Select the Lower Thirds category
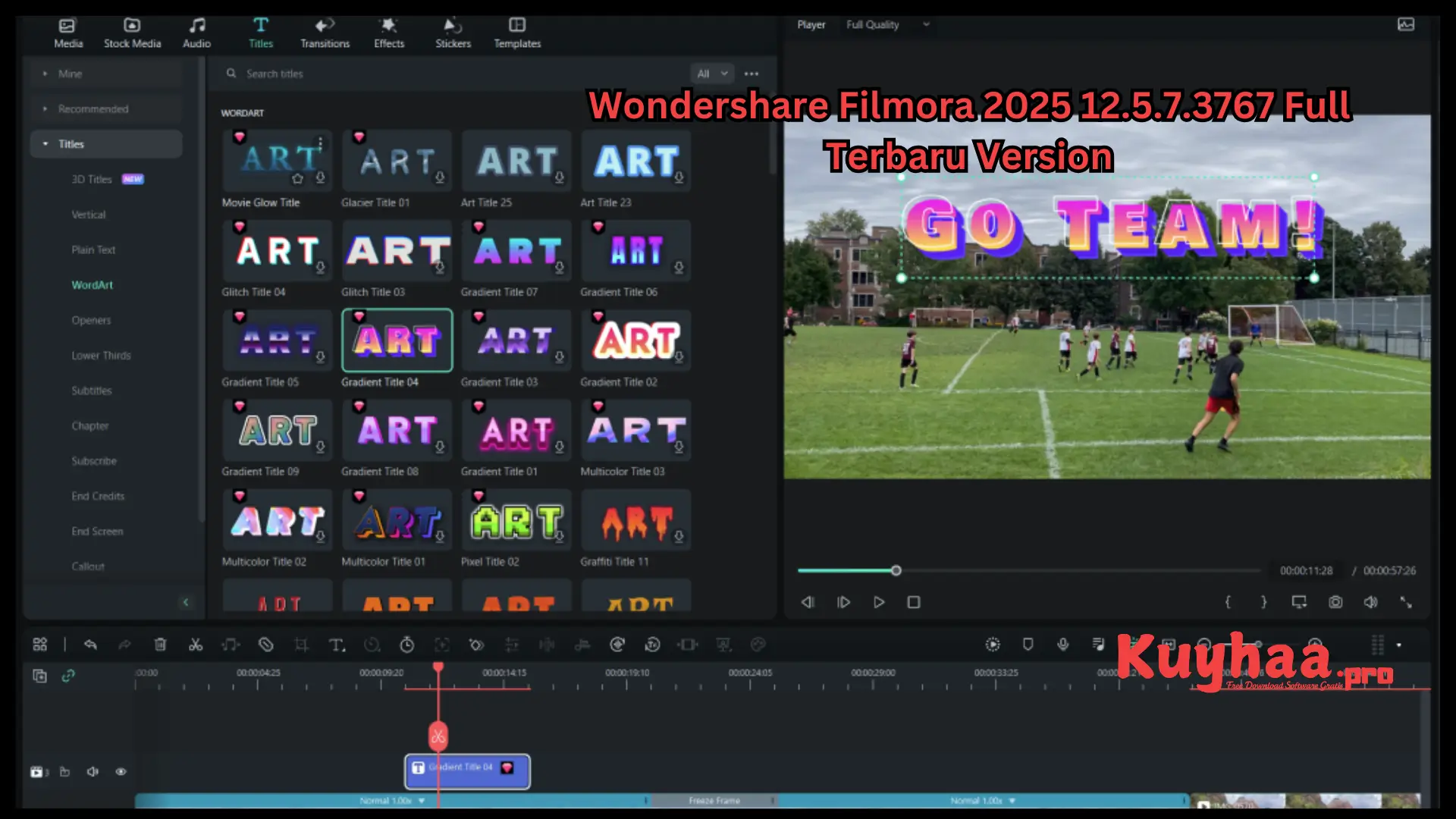1456x819 pixels. tap(101, 355)
